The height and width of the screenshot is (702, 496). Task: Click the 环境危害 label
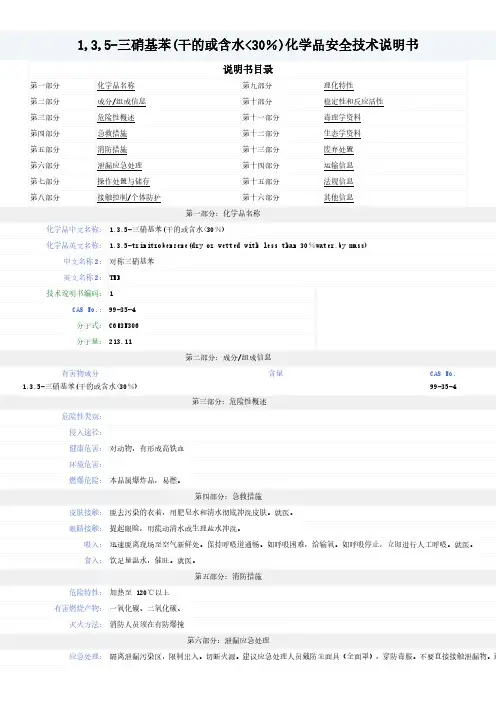coord(86,464)
